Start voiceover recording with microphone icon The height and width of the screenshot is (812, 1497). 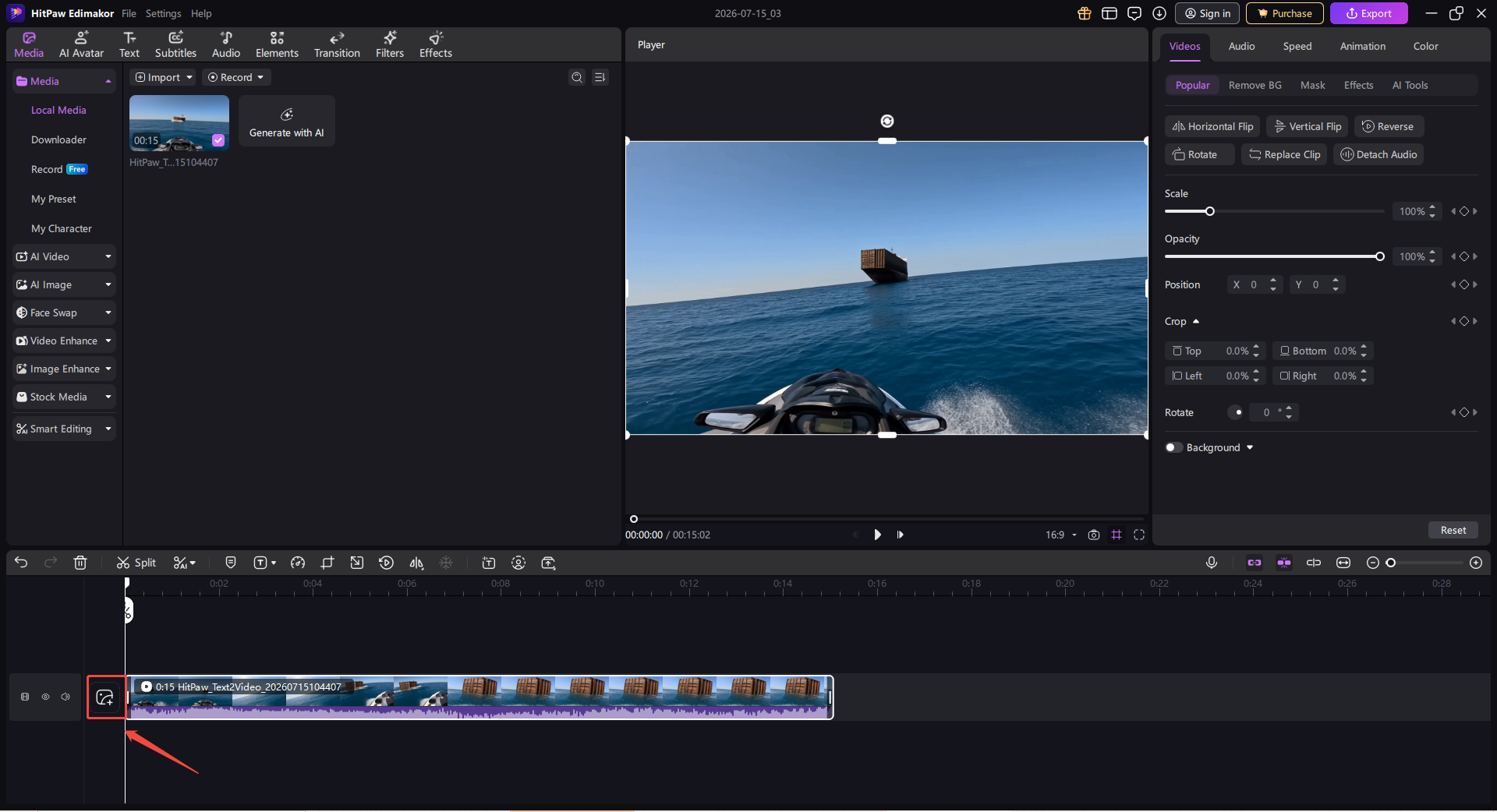point(1212,563)
